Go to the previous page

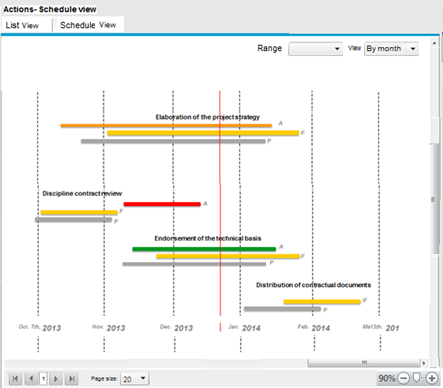tap(31, 379)
